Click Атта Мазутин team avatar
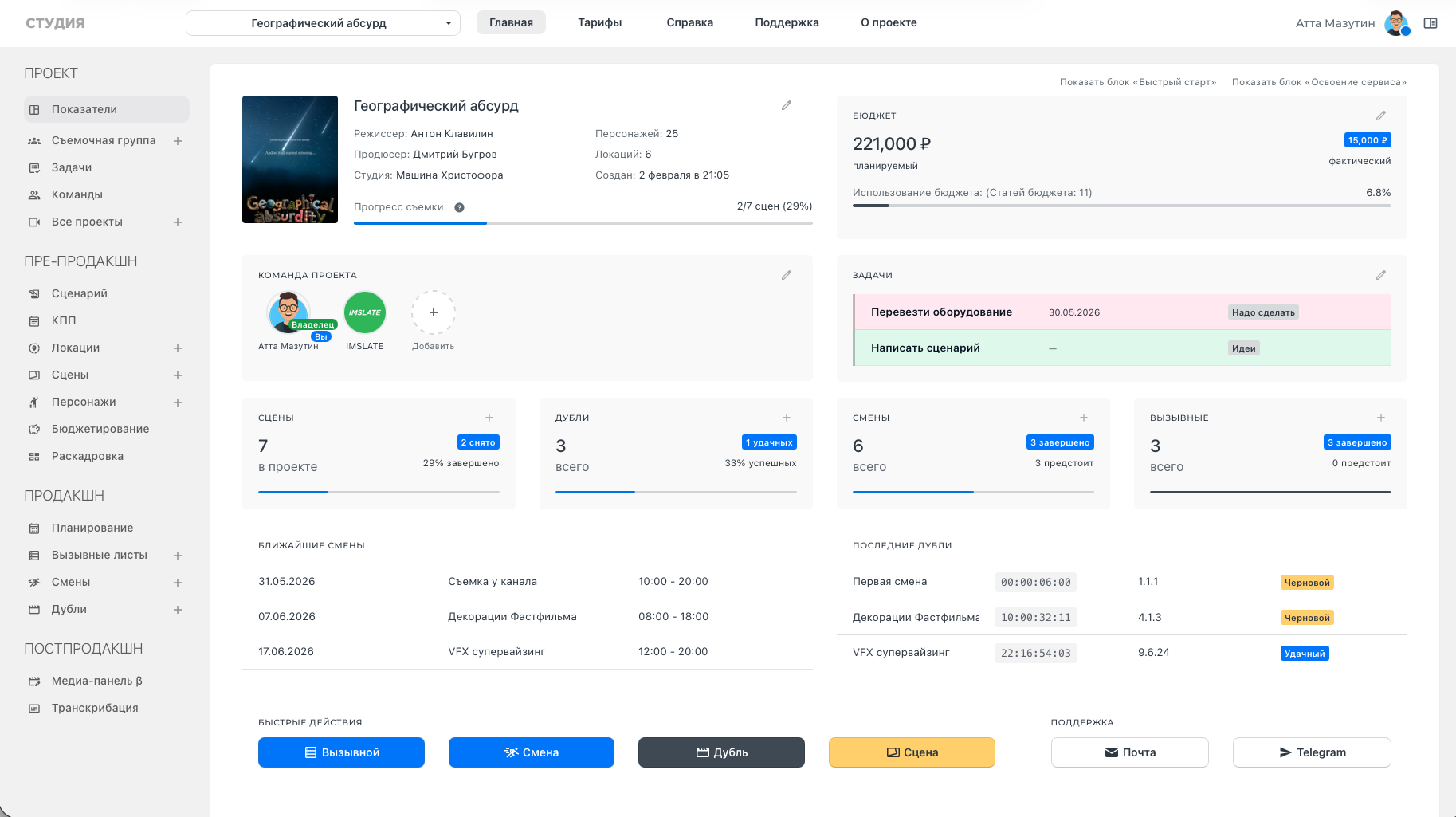Image resolution: width=1456 pixels, height=817 pixels. tap(288, 312)
